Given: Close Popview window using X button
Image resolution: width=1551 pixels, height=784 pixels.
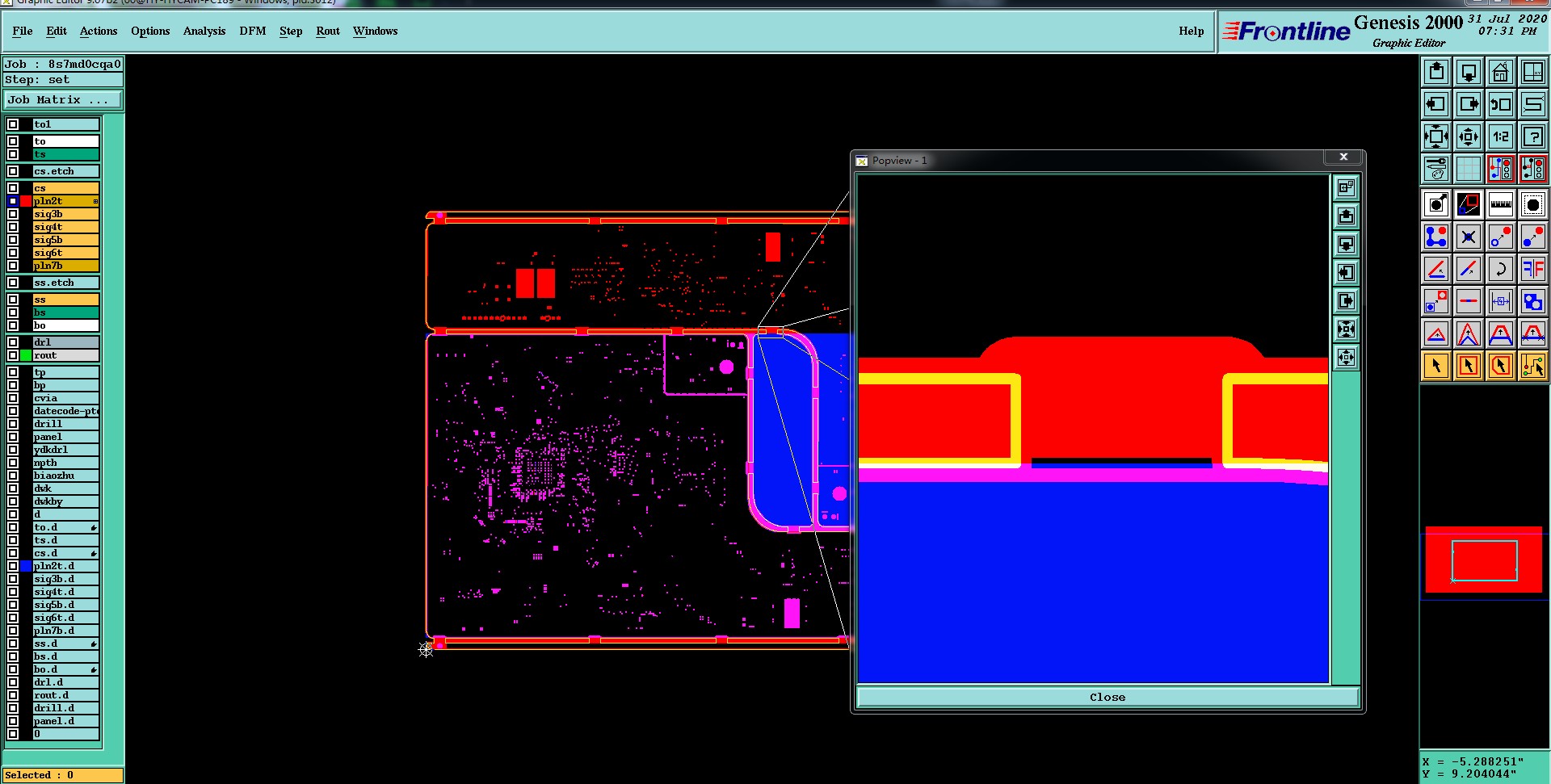Looking at the screenshot, I should click(1344, 157).
